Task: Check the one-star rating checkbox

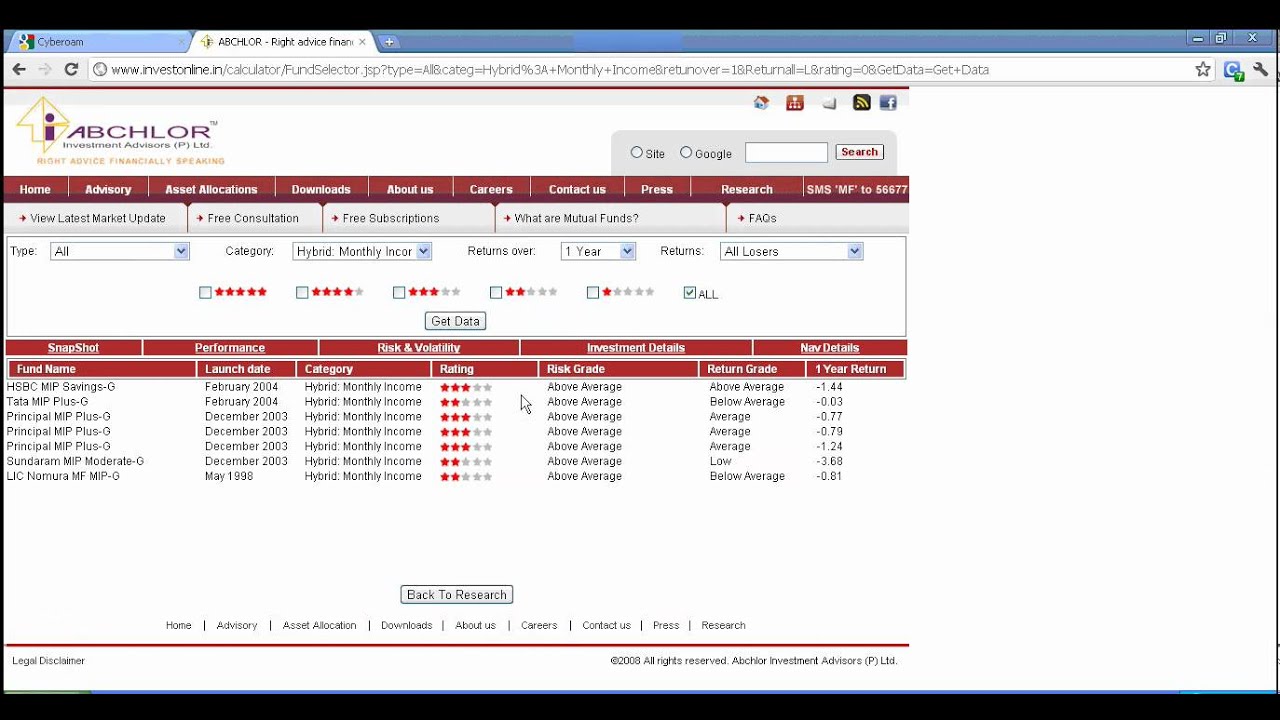Action: click(593, 293)
